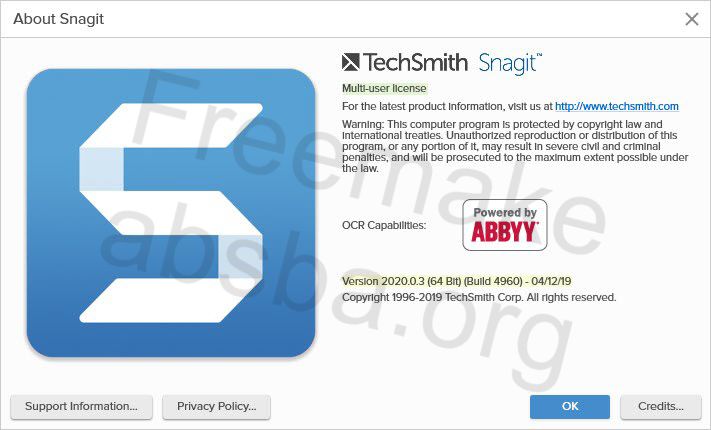Click the Copyright 1996-2019 TechSmith line

[x=479, y=298]
